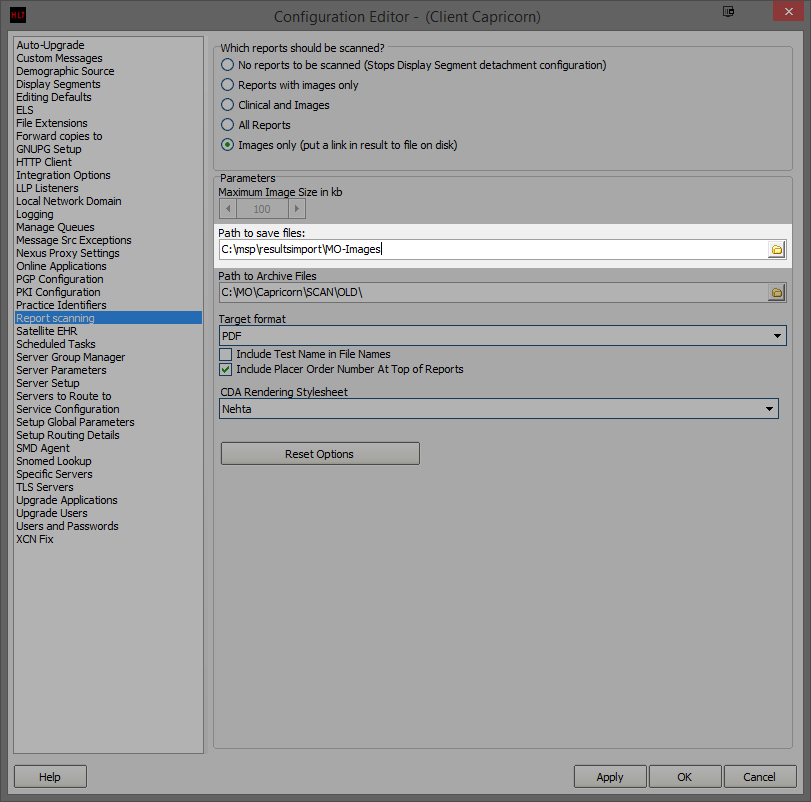
Task: Click the Reset Options button
Action: 320,453
